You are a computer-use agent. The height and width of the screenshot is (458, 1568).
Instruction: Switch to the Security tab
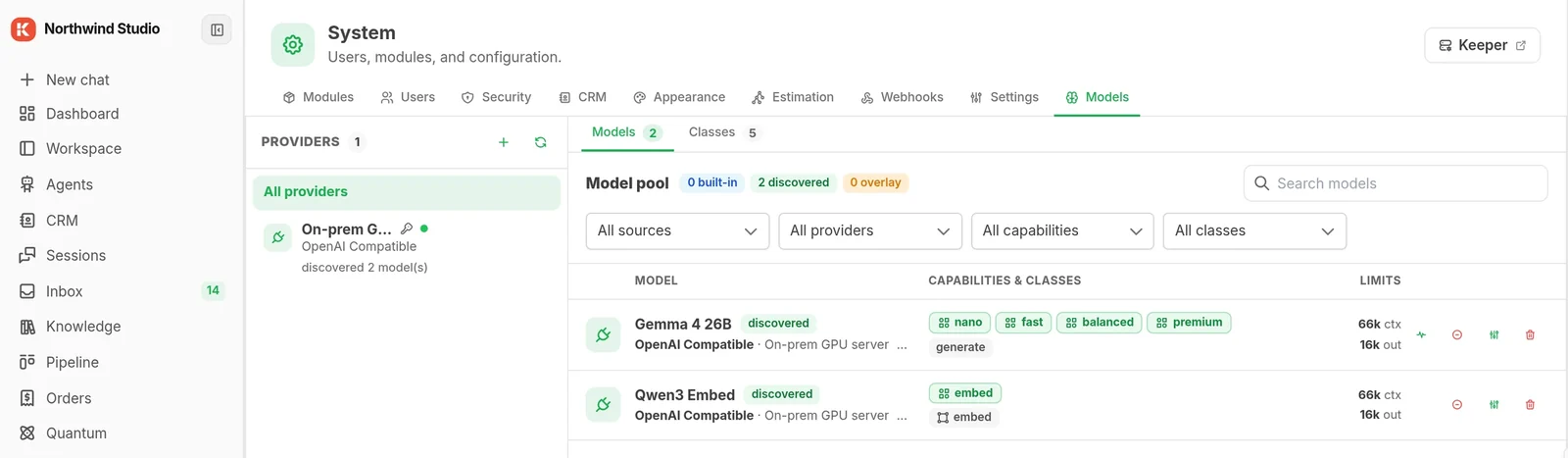[x=496, y=97]
